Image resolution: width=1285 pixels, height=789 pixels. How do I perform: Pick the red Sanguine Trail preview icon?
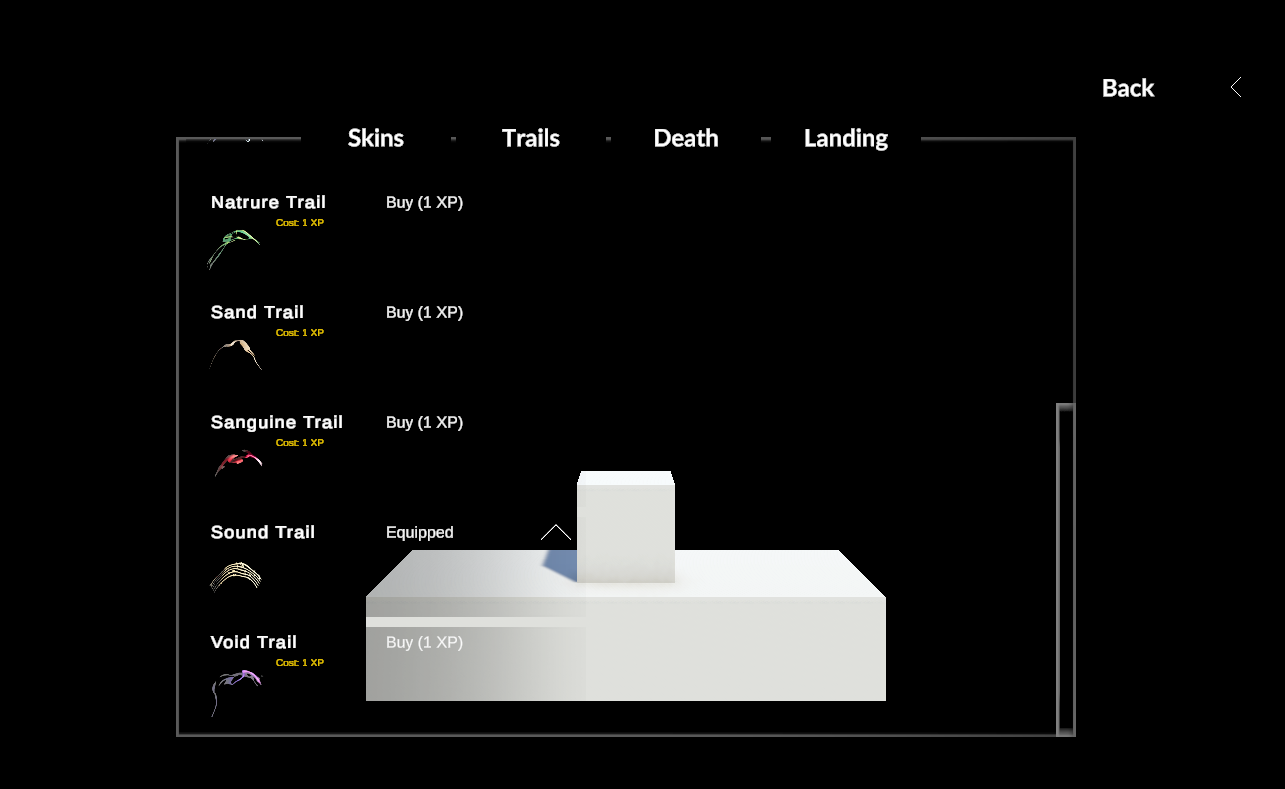pyautogui.click(x=238, y=463)
